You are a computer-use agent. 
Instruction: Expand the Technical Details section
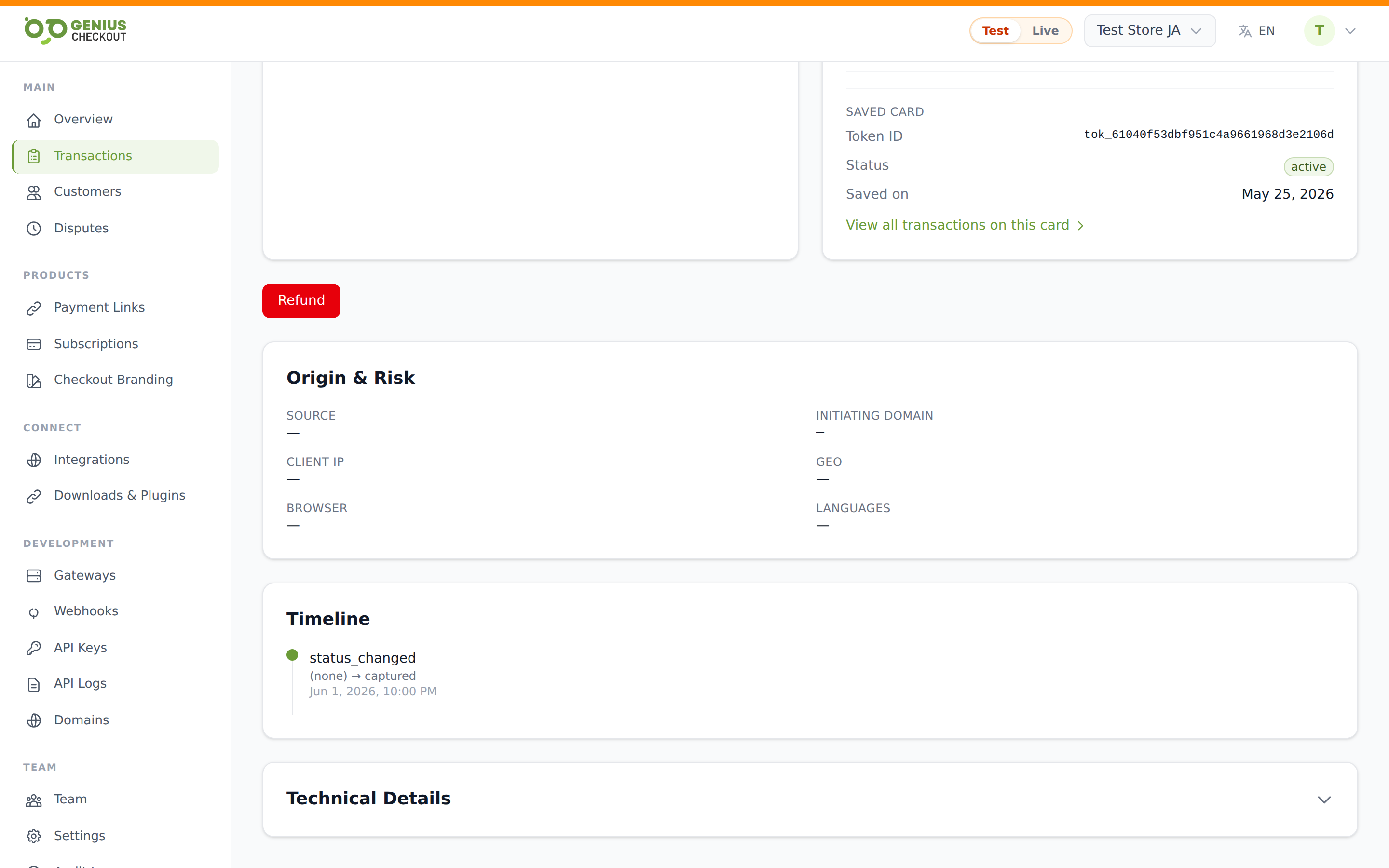1324,800
